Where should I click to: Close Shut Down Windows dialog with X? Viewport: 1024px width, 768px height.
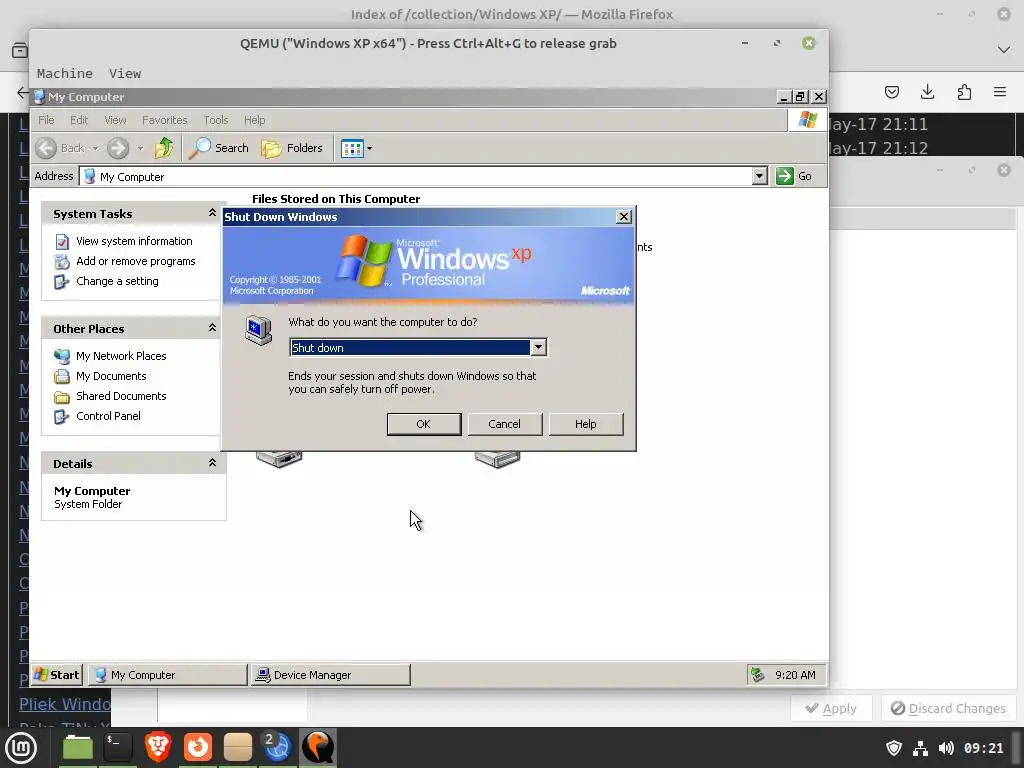point(624,217)
